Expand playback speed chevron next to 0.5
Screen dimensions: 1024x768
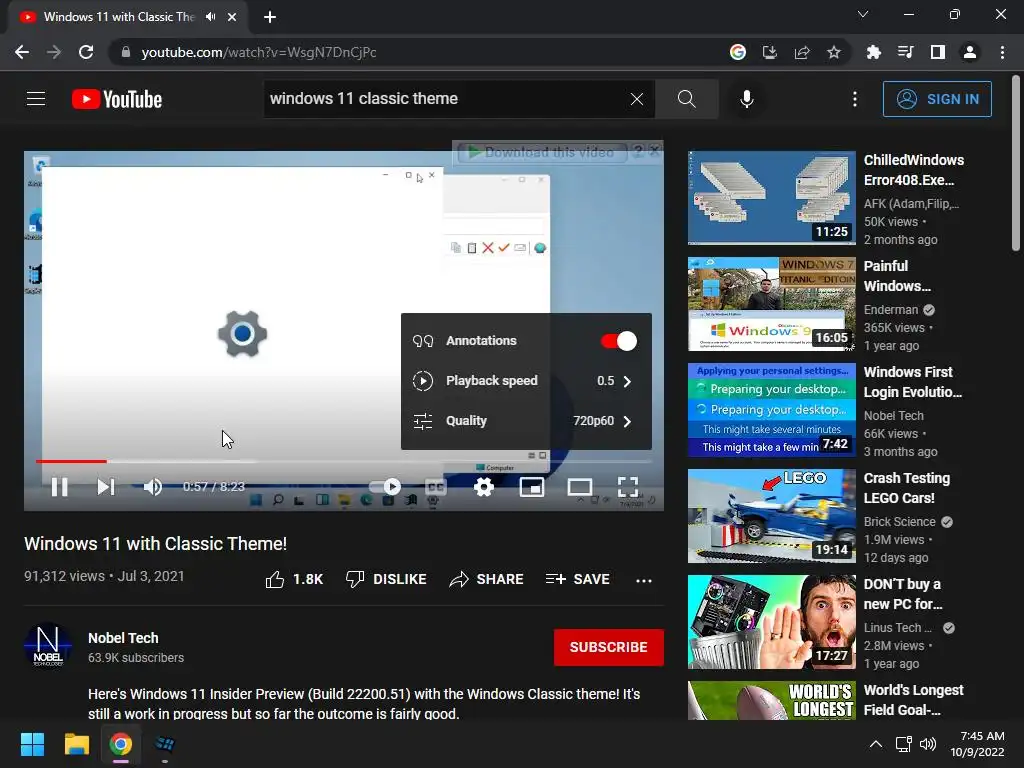pos(628,381)
